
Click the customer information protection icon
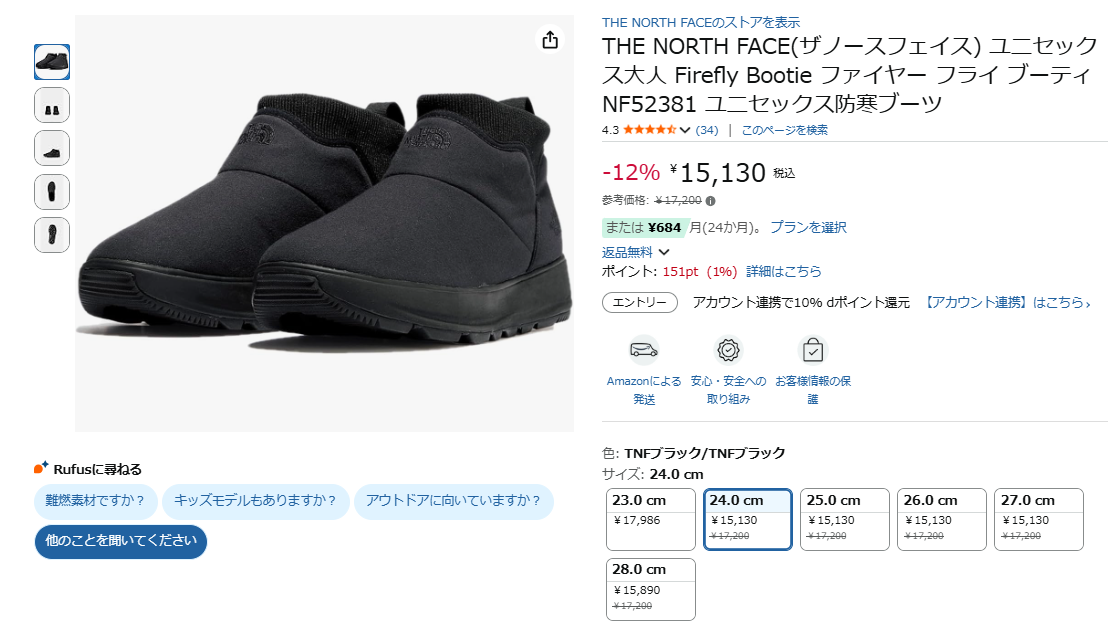[813, 350]
